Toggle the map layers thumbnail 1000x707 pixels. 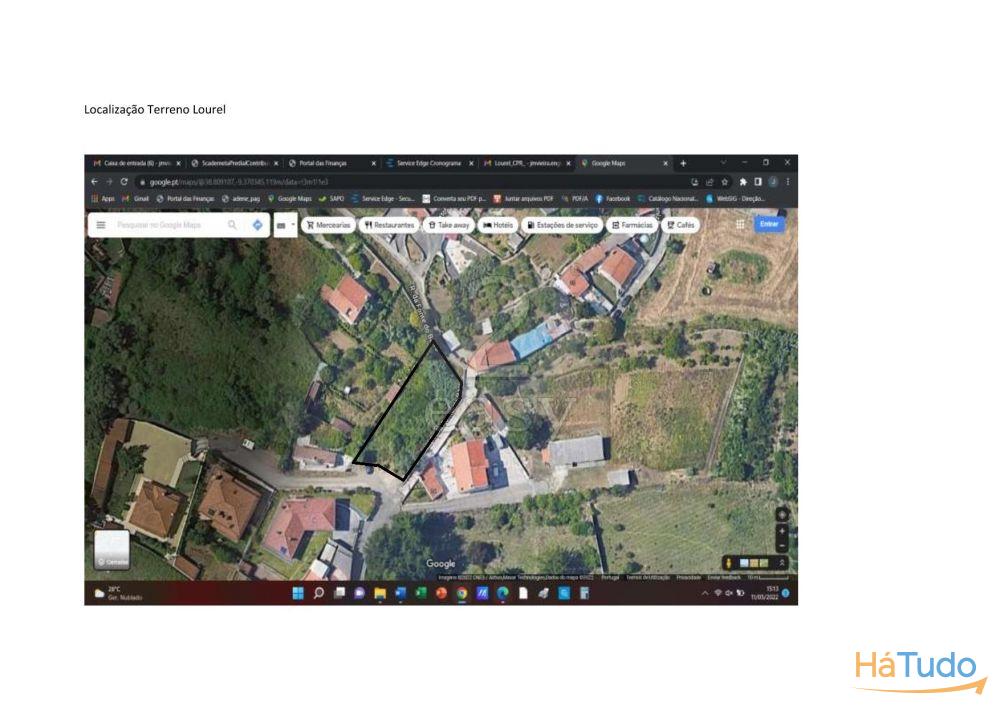pos(112,549)
